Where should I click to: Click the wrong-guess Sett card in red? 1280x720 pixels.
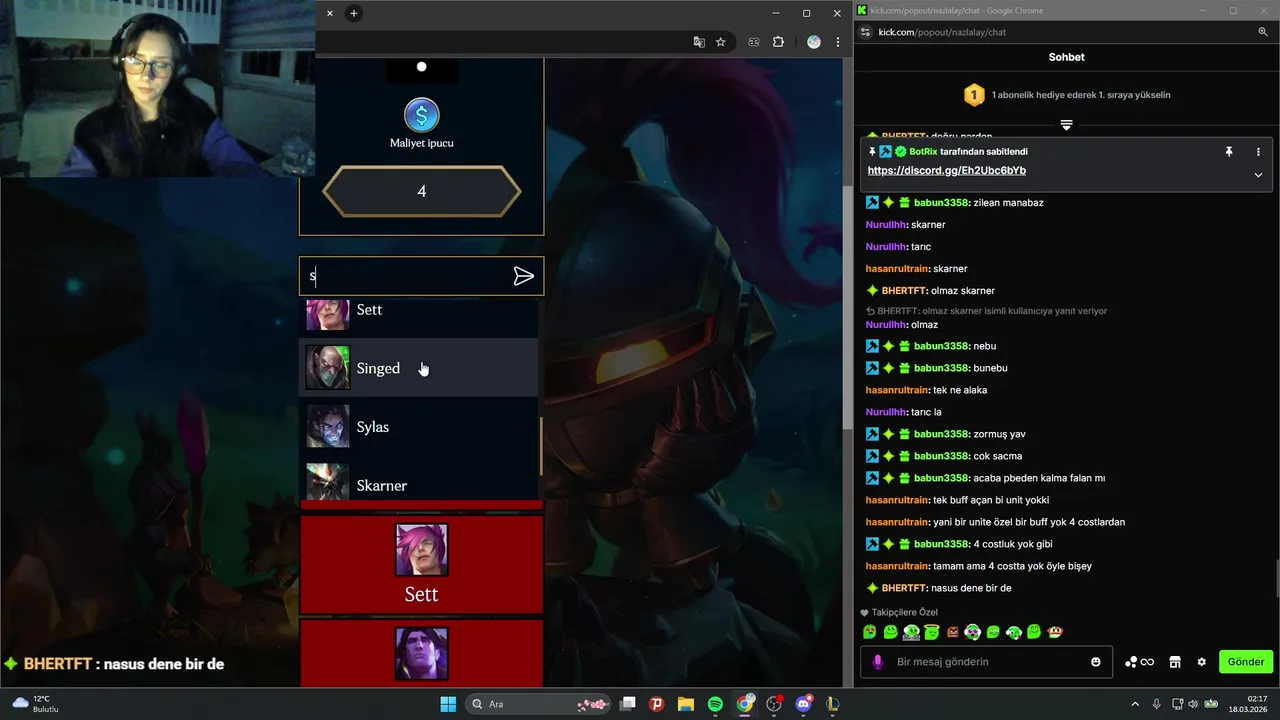tap(421, 564)
